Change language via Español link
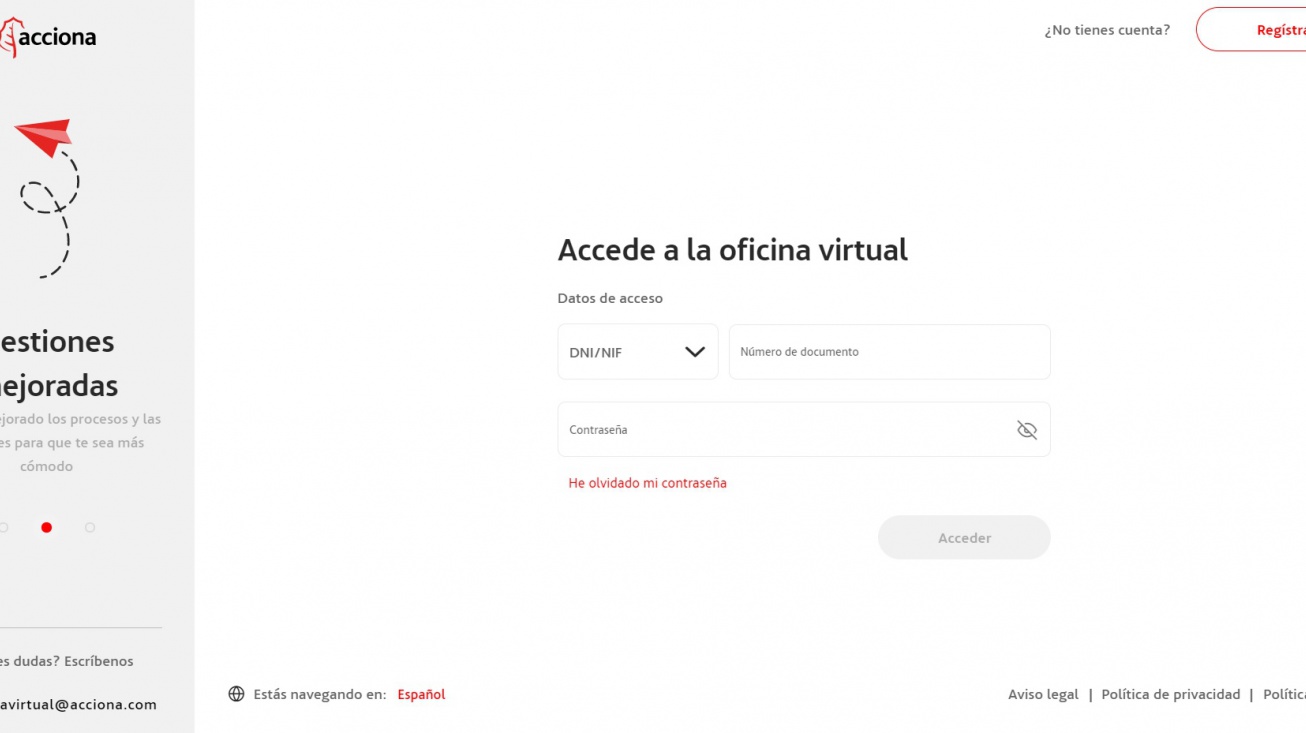1306x733 pixels. click(x=421, y=694)
